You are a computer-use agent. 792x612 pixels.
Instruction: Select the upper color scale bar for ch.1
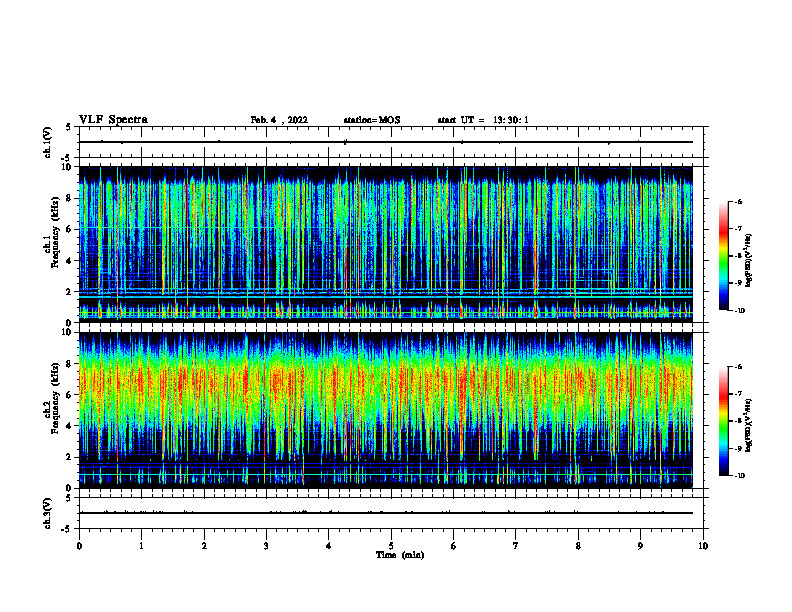[724, 256]
